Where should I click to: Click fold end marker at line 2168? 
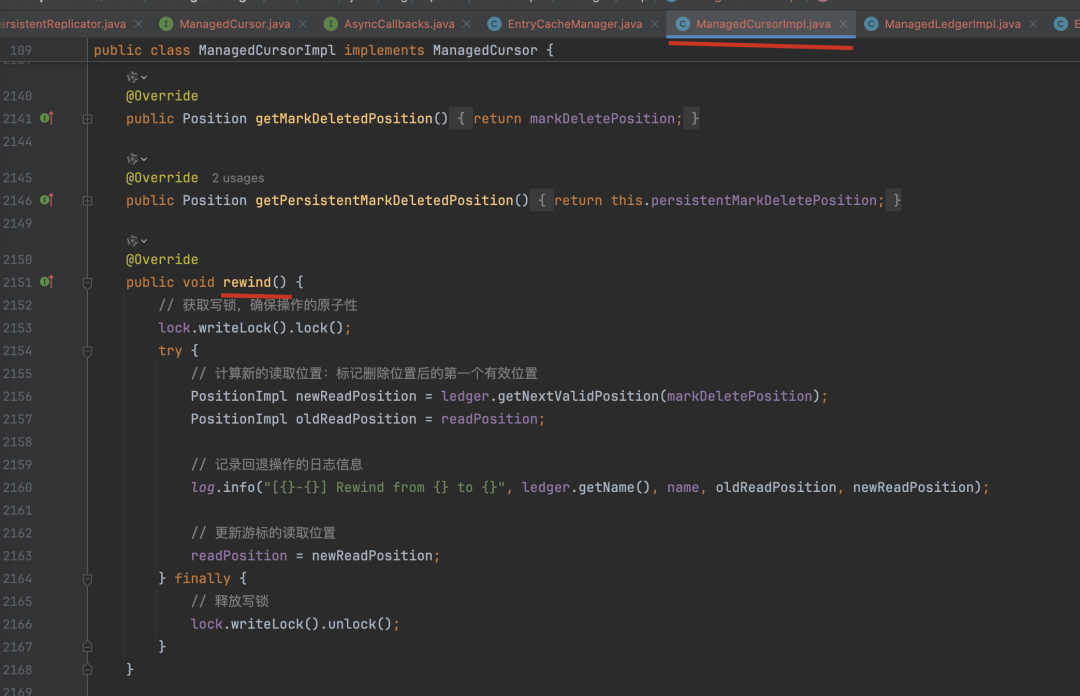pos(87,669)
